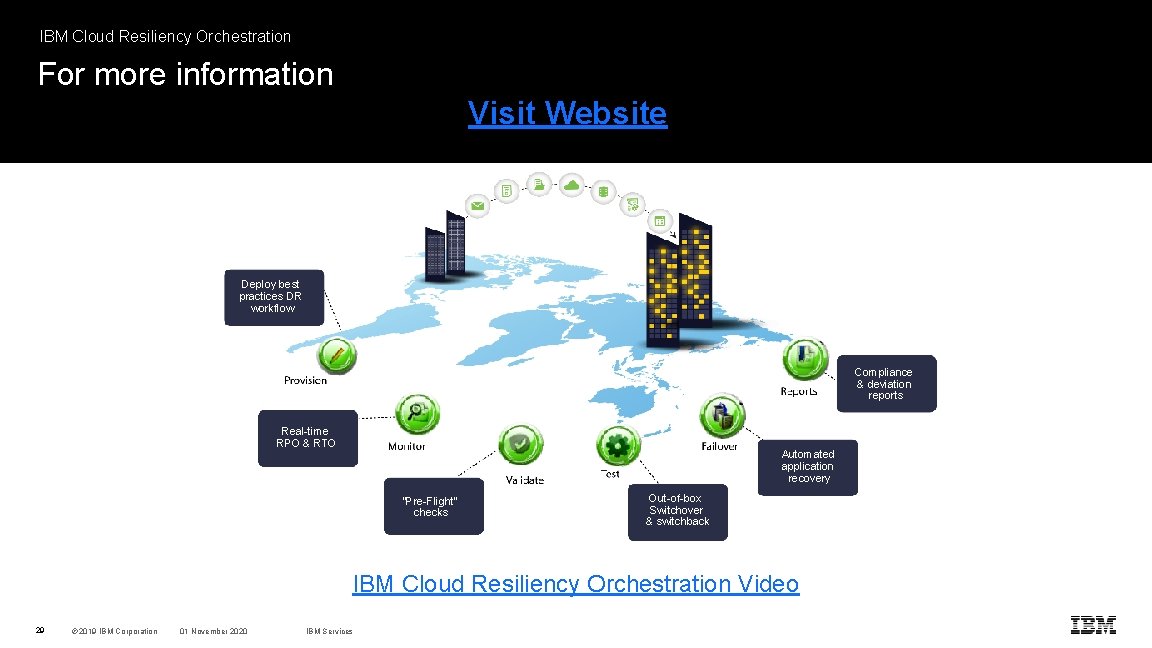The height and width of the screenshot is (648, 1152).
Task: Select the Provision pencil icon
Action: 338,358
